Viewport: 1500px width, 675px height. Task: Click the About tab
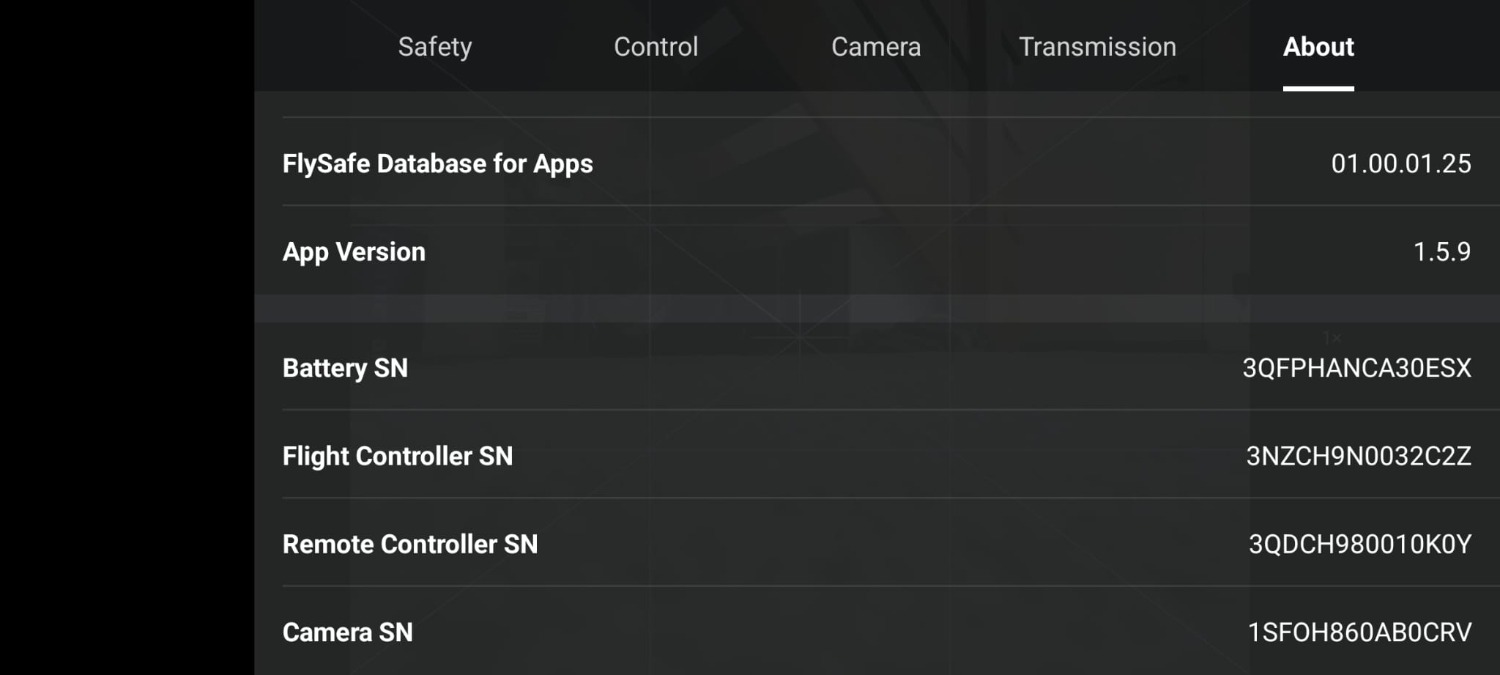pos(1318,47)
